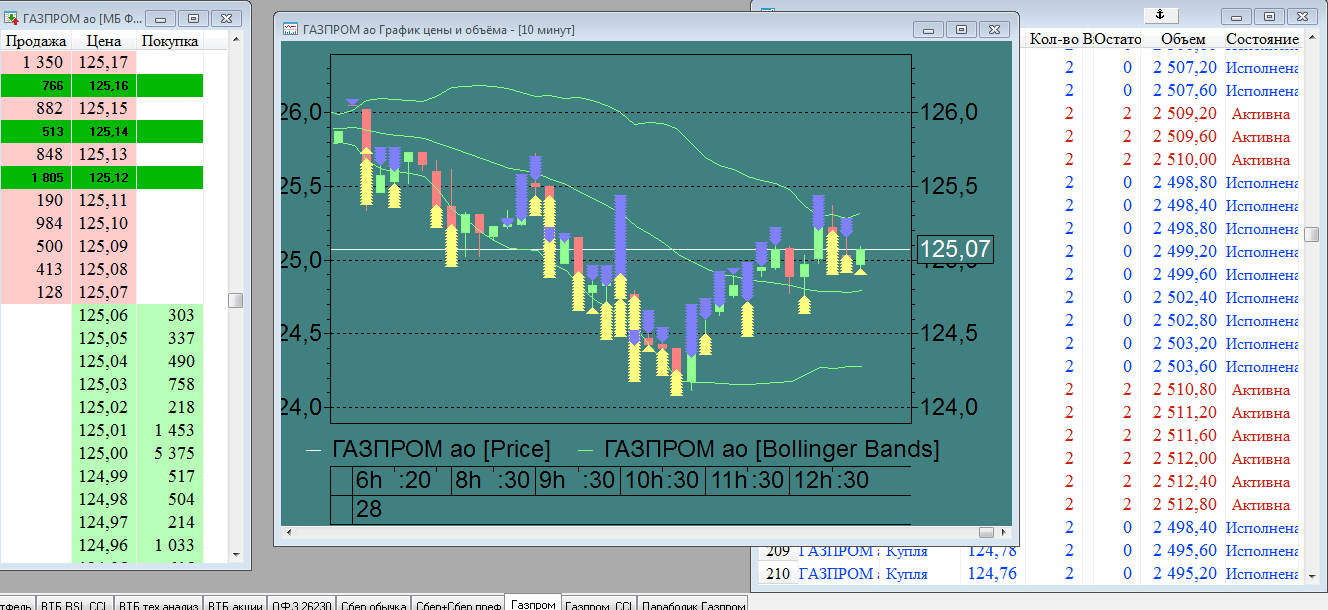Image resolution: width=1328 pixels, height=610 pixels.
Task: Click orders table scrollbar up arrow
Action: point(1311,39)
